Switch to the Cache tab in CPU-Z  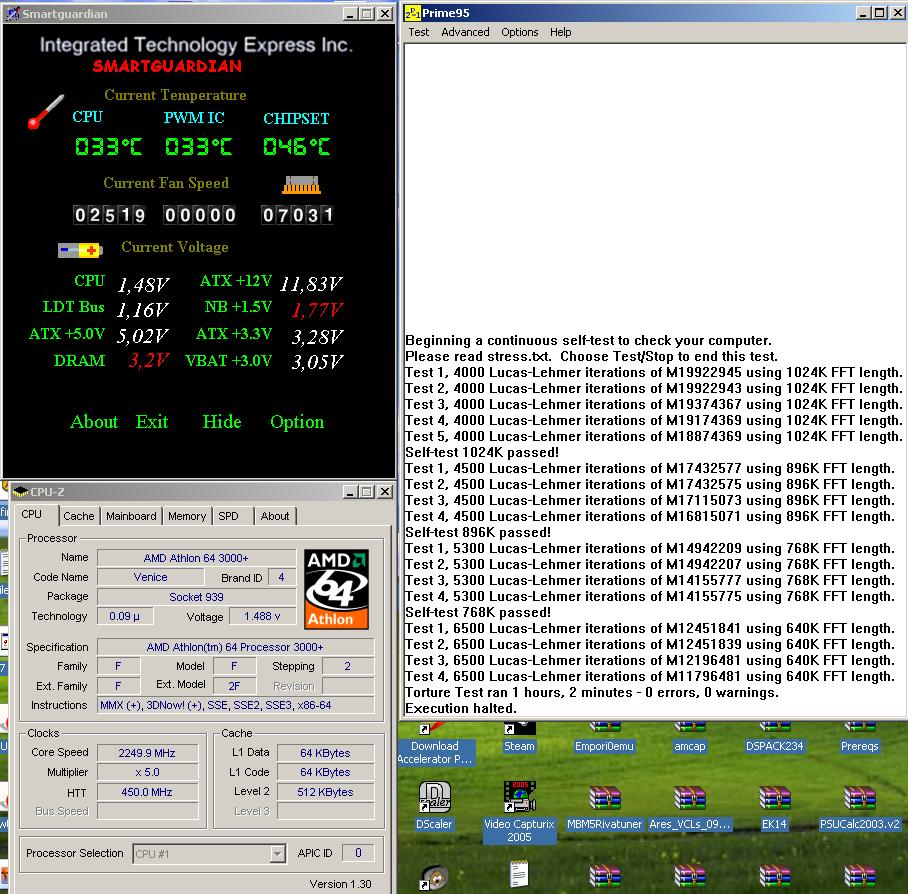click(x=79, y=516)
